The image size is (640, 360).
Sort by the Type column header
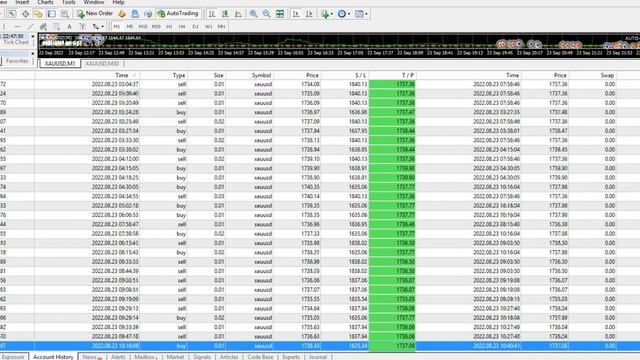pos(163,75)
